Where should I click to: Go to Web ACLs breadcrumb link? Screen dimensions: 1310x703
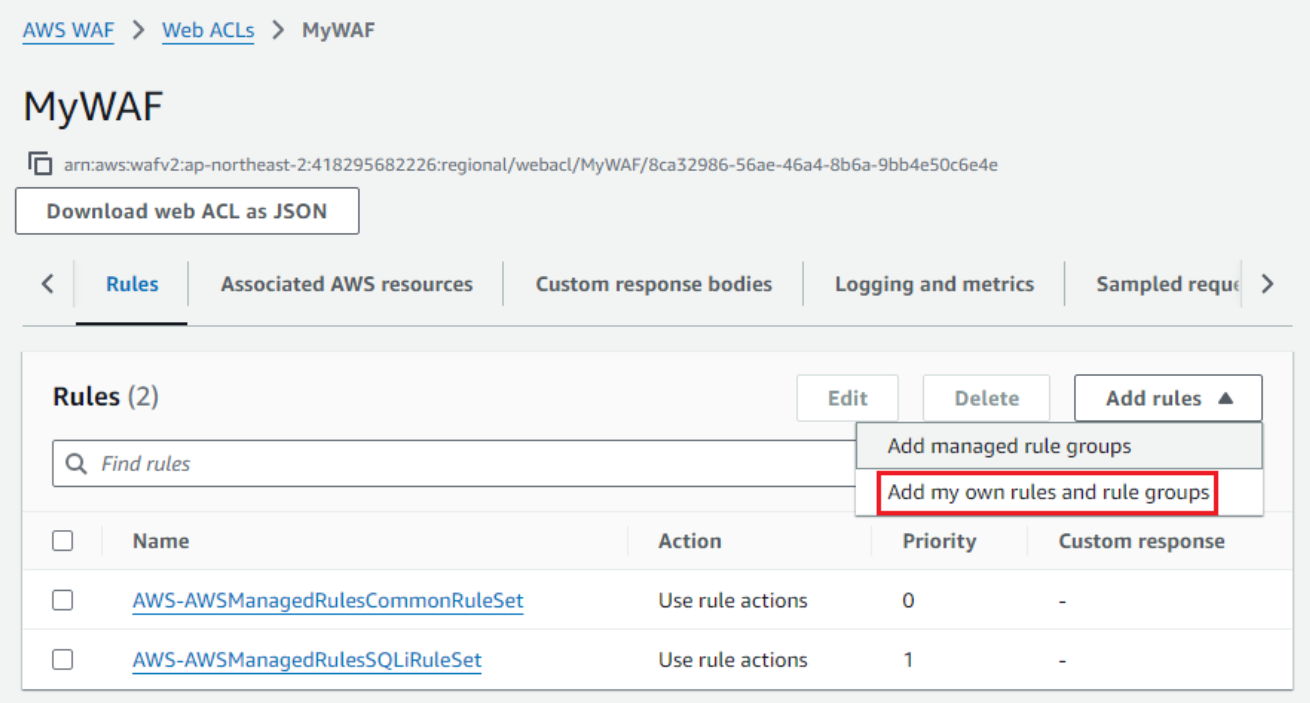coord(208,30)
